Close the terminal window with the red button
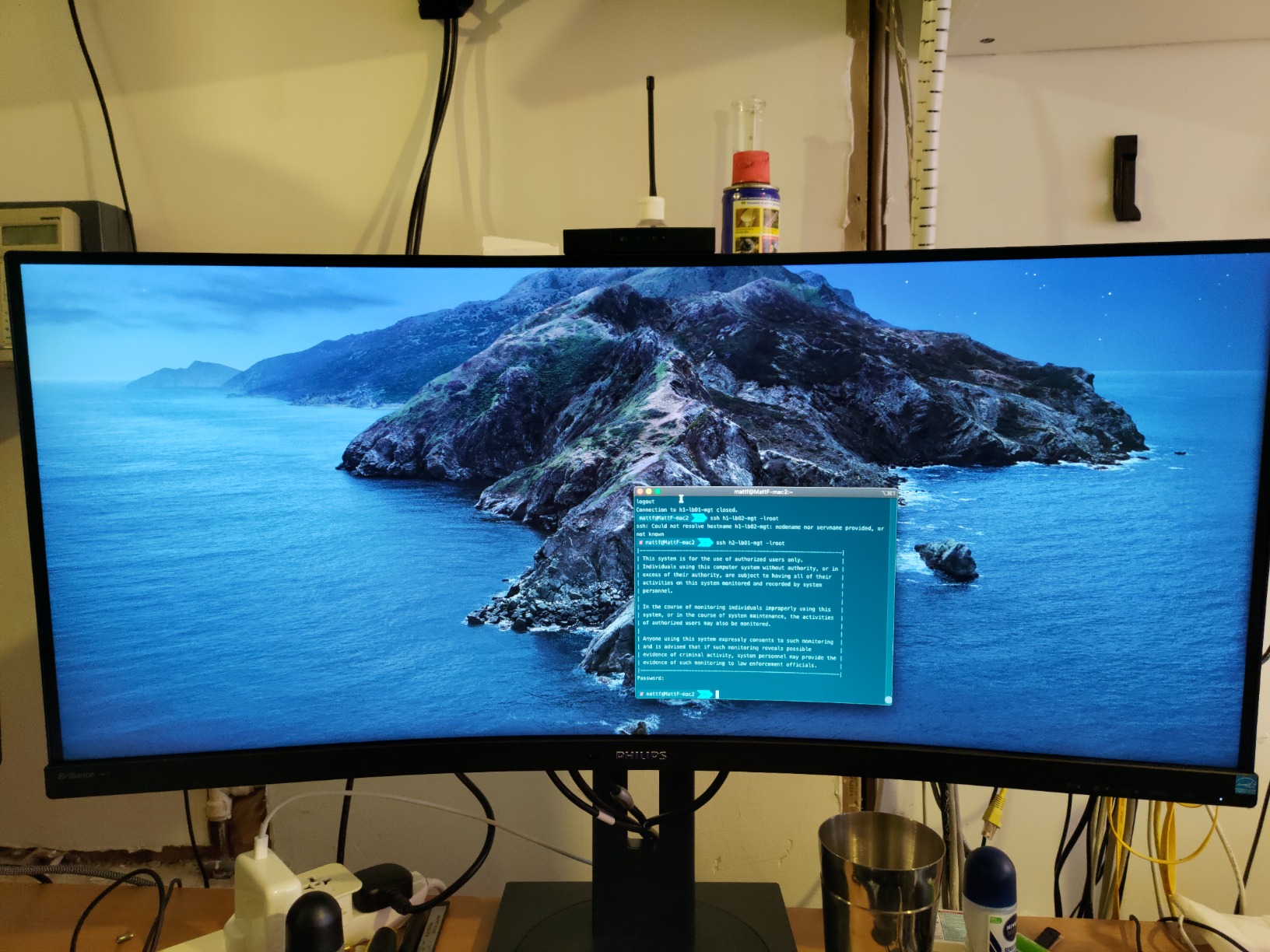Screen dimensions: 1270x952 coord(640,492)
